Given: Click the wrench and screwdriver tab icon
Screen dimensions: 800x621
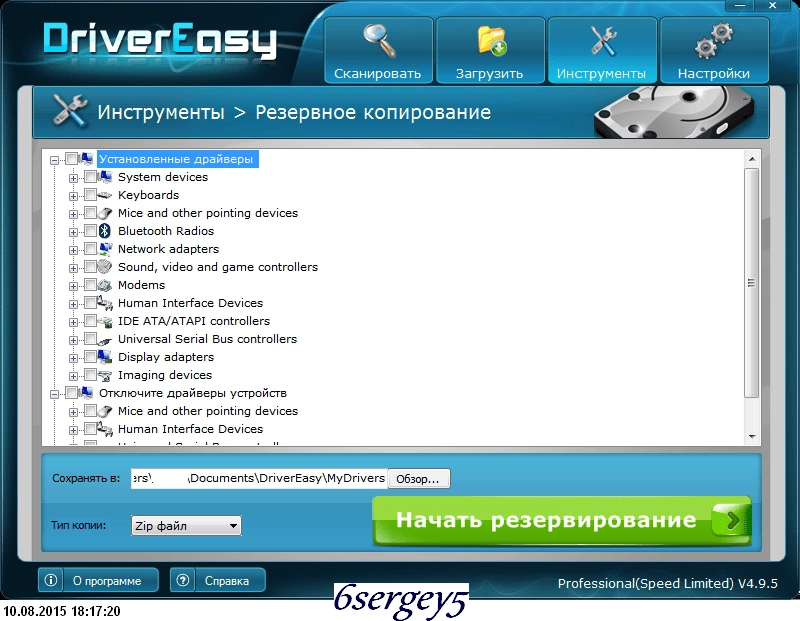Looking at the screenshot, I should 603,40.
